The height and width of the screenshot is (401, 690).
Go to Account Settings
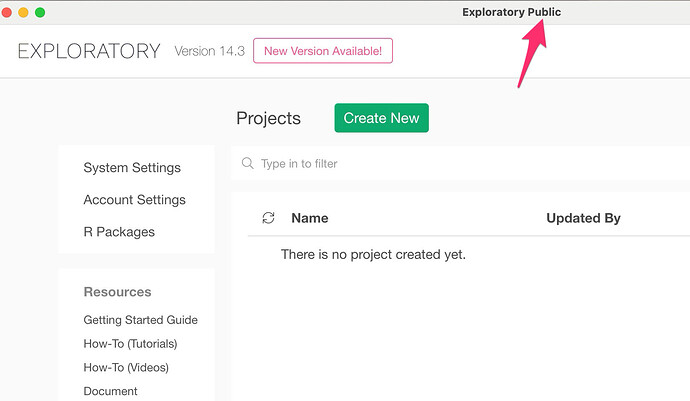[x=134, y=200]
